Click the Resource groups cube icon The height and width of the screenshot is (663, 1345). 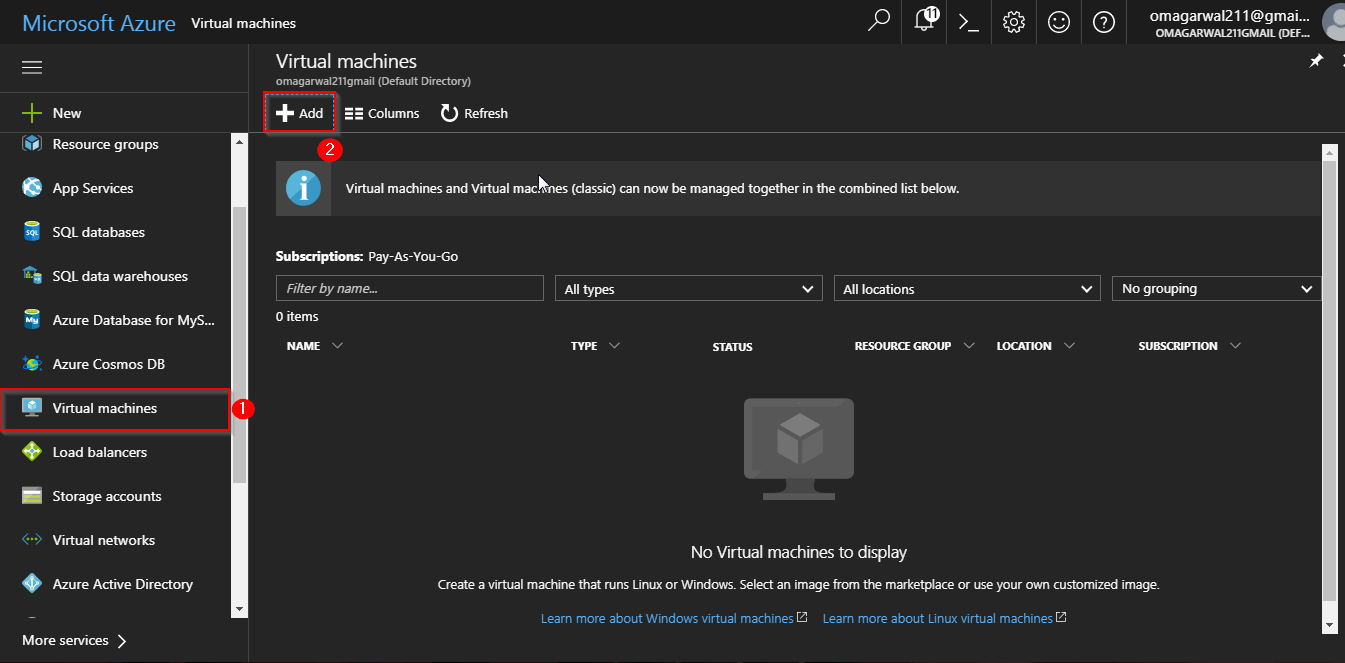[32, 144]
